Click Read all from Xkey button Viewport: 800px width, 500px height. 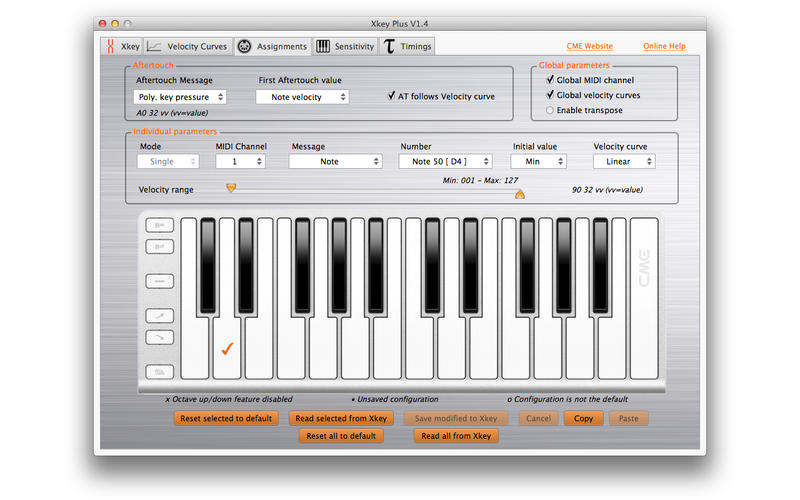pyautogui.click(x=456, y=436)
